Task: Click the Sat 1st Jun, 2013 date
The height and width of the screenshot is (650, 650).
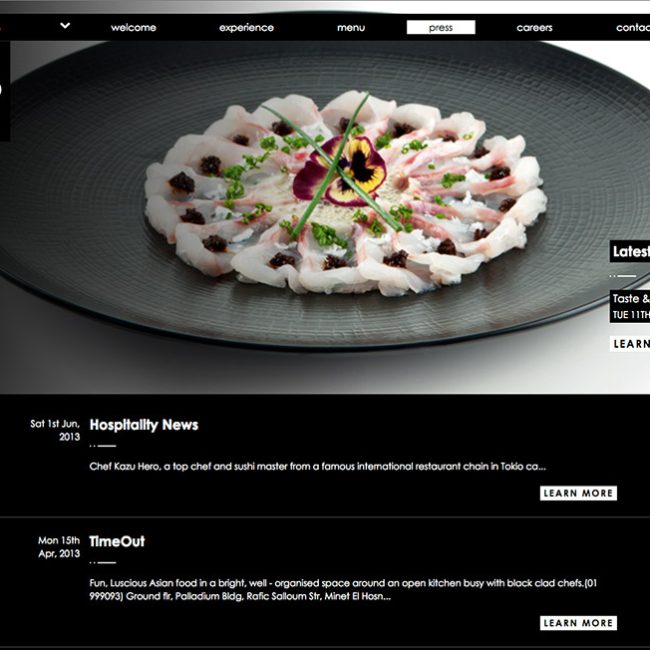Action: point(55,430)
